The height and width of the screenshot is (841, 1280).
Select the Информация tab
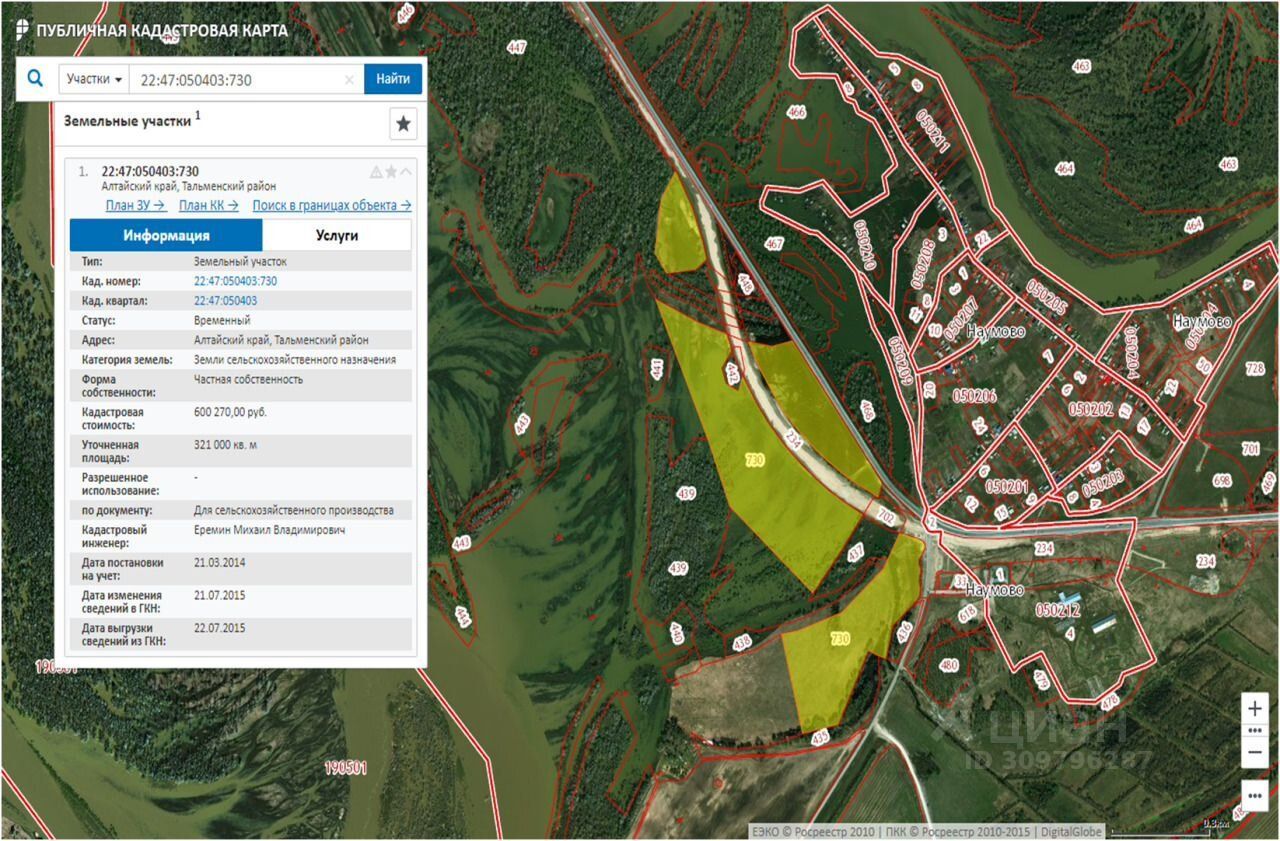tap(166, 236)
